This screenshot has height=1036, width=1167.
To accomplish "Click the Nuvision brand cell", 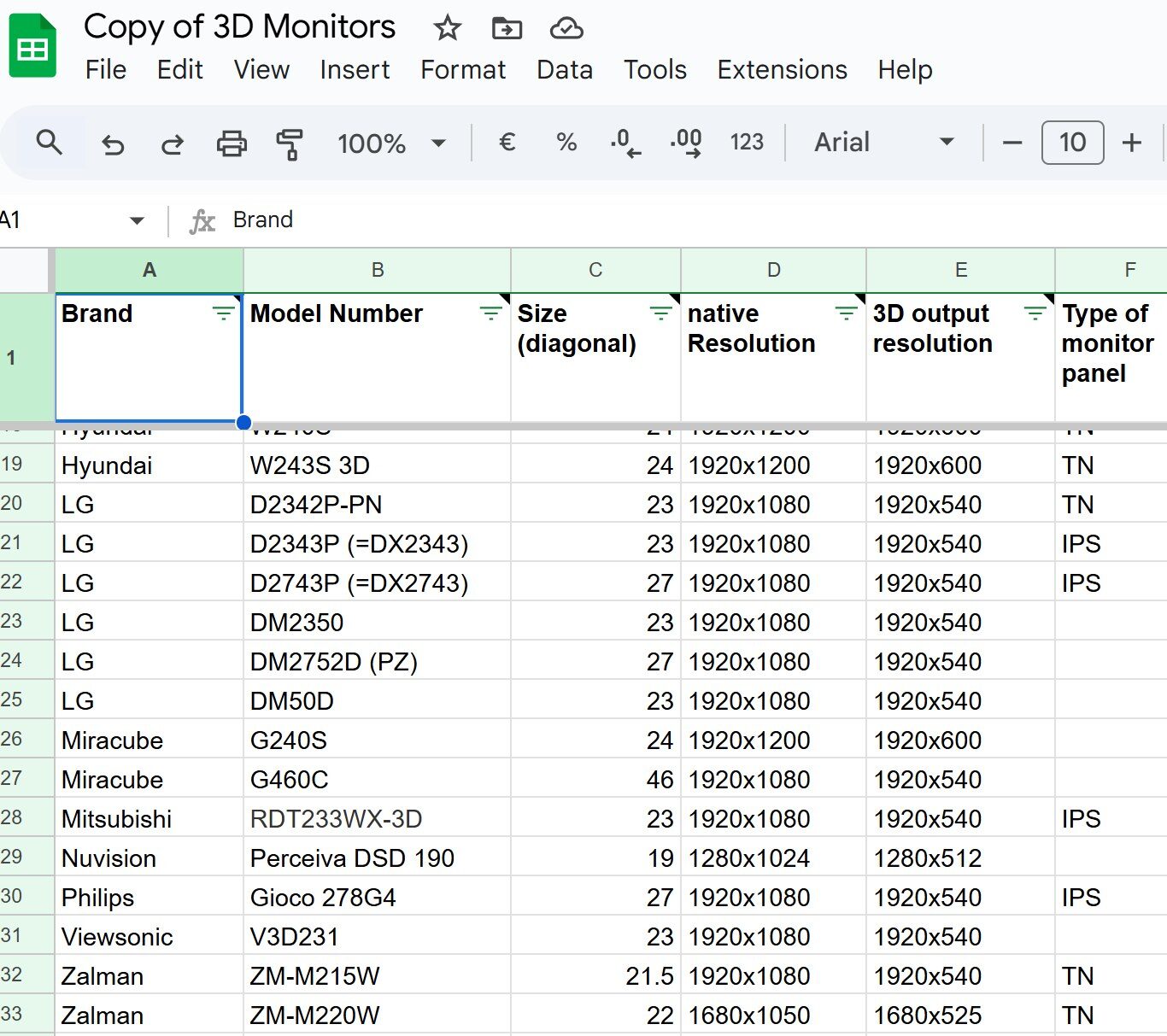I will [150, 858].
